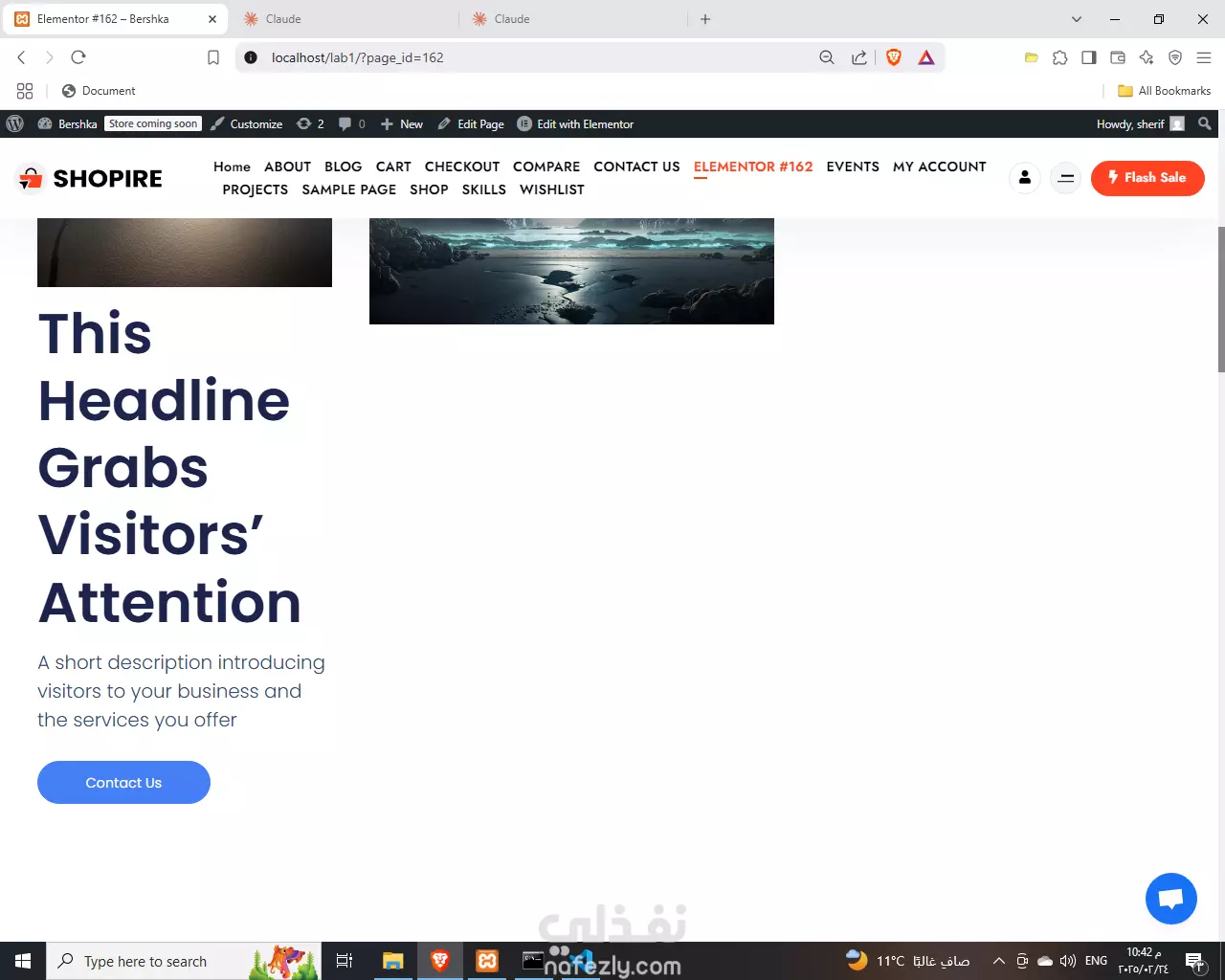Open Brave Shields lion icon
This screenshot has height=980, width=1225.
[x=894, y=57]
